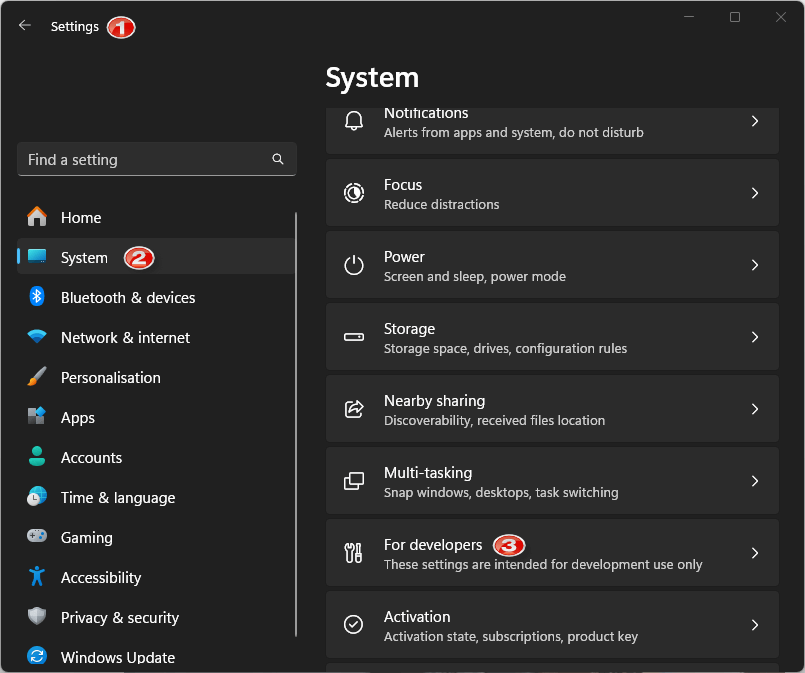Screen dimensions: 805x673
Task: Expand Activation settings using right chevron
Action: pos(755,625)
